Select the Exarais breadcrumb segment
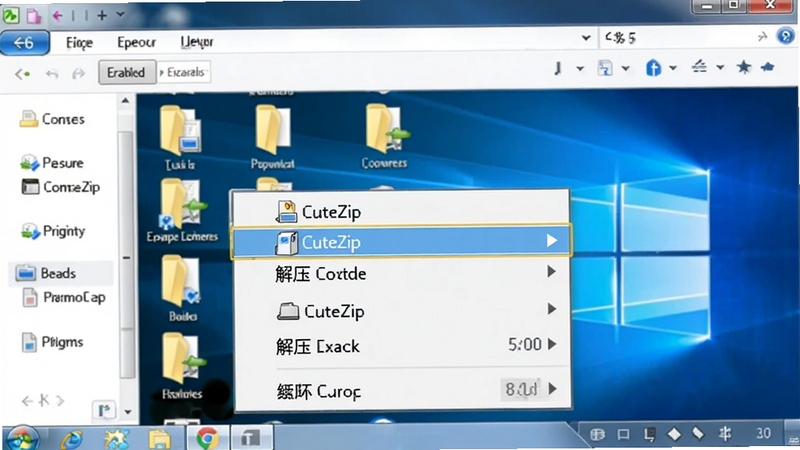 pyautogui.click(x=184, y=72)
